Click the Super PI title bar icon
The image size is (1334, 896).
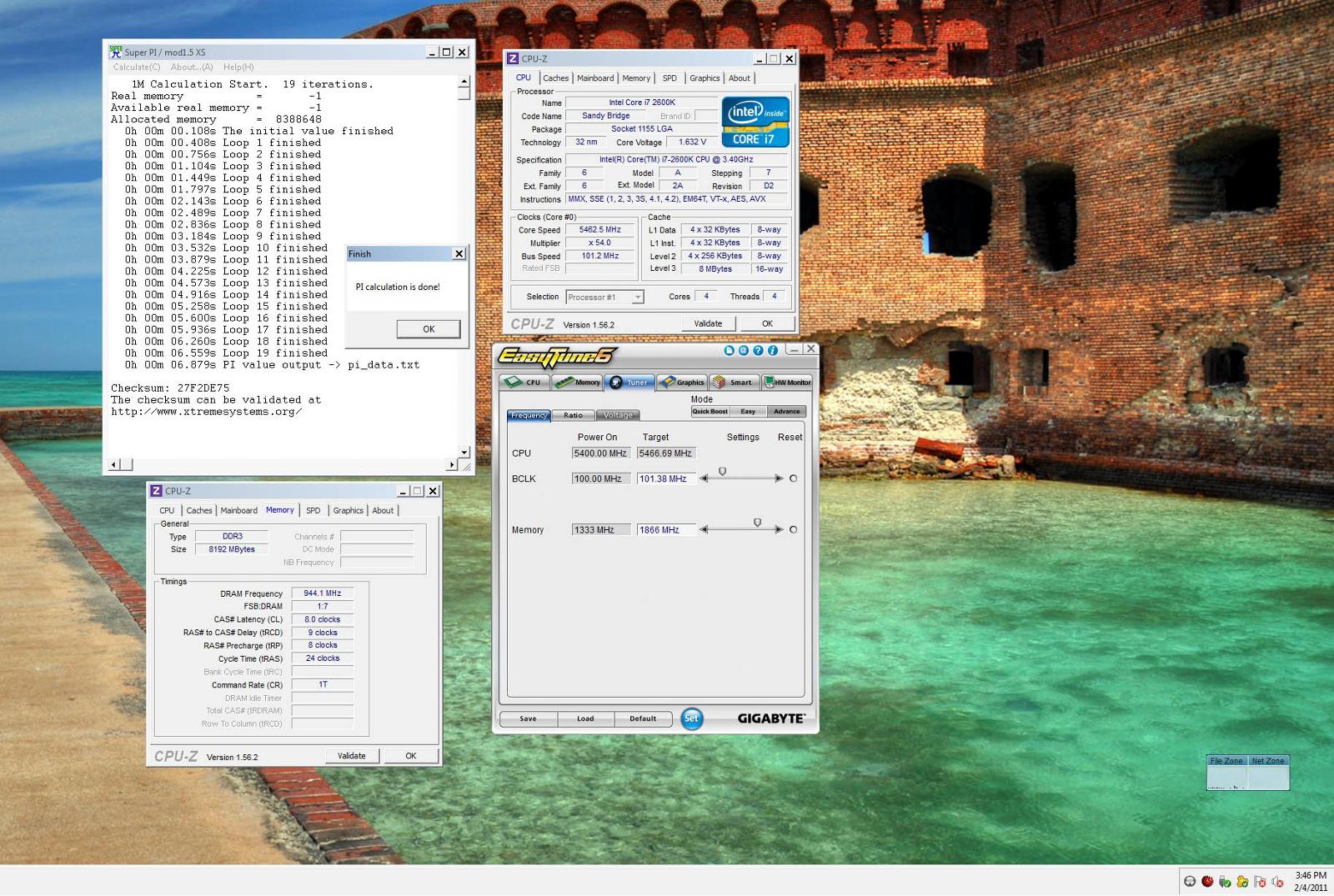point(116,51)
